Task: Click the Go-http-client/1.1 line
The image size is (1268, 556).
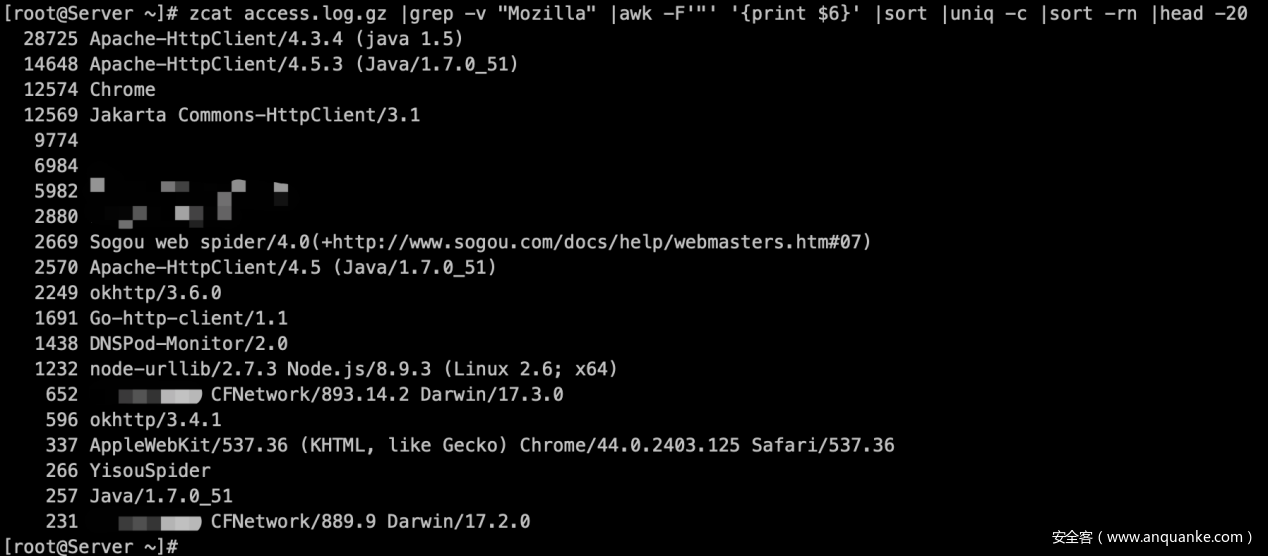Action: pos(188,318)
